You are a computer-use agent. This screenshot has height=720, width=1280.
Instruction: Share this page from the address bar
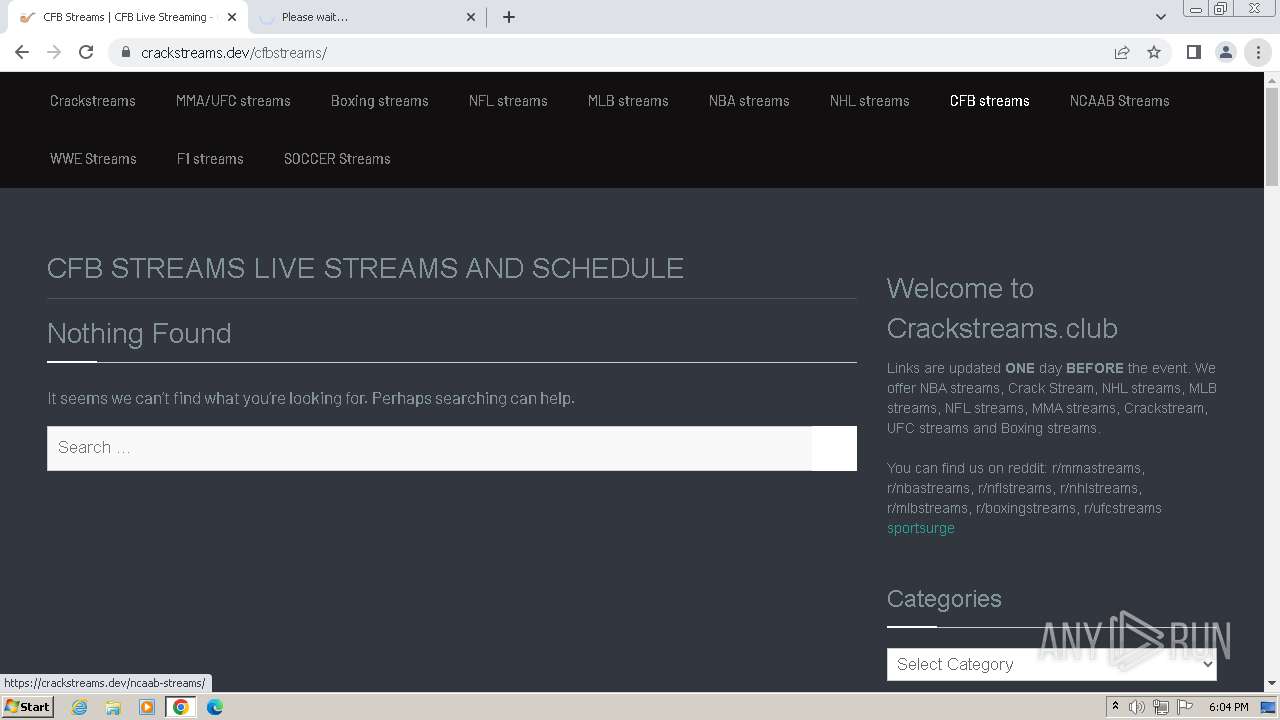click(1122, 52)
